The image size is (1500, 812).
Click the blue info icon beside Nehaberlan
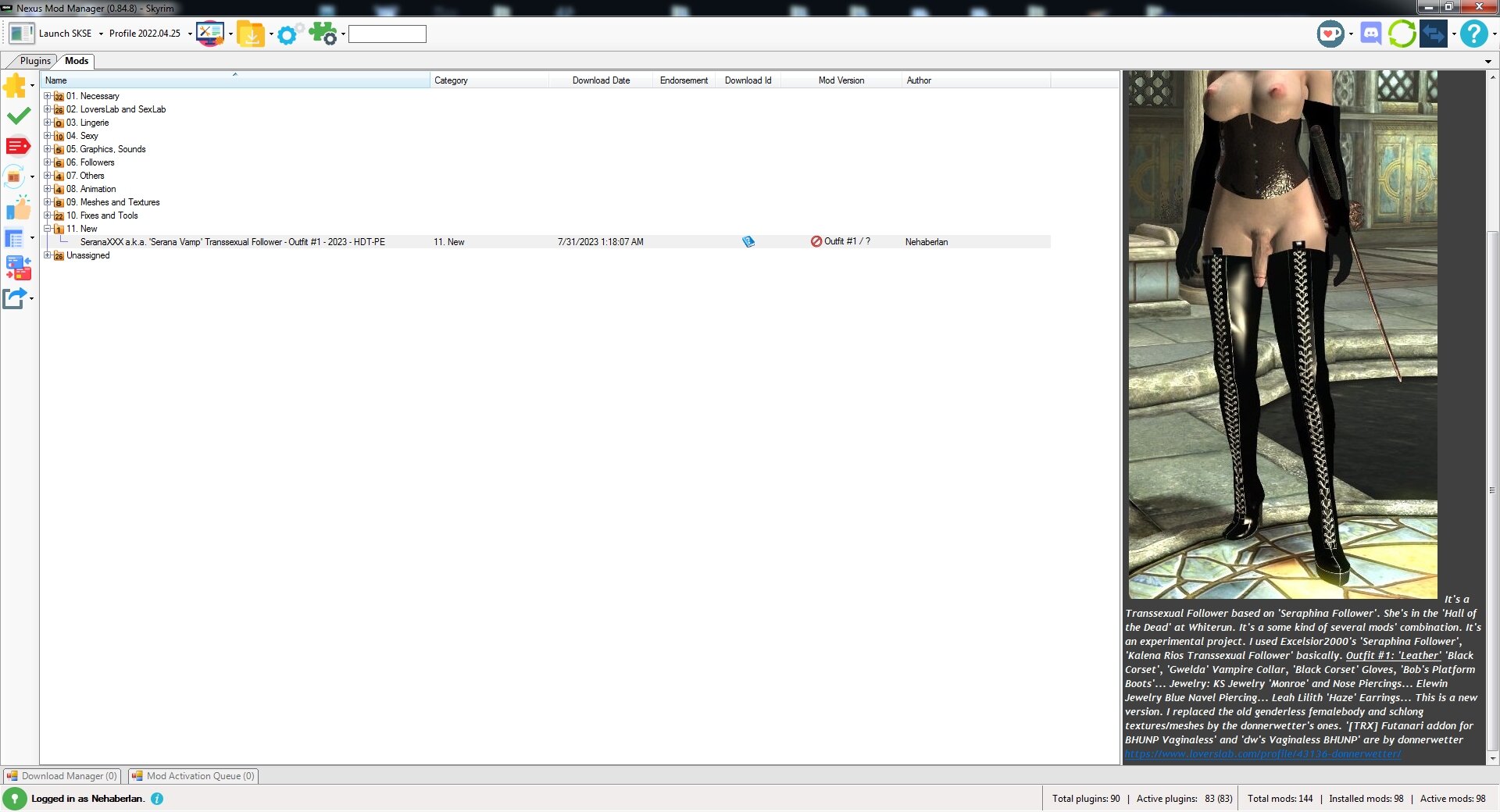[x=157, y=799]
